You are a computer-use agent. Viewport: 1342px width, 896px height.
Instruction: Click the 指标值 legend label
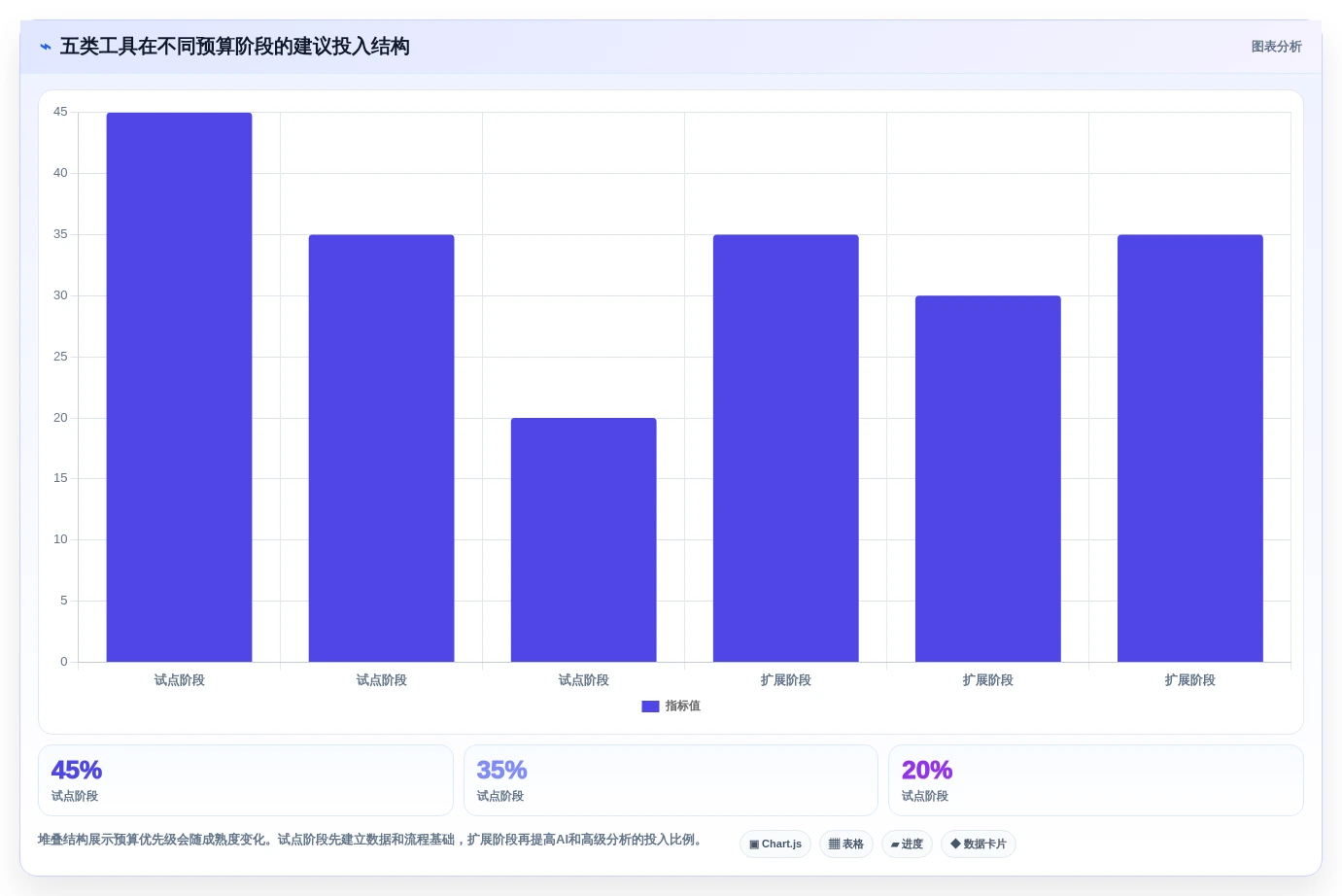(x=682, y=706)
